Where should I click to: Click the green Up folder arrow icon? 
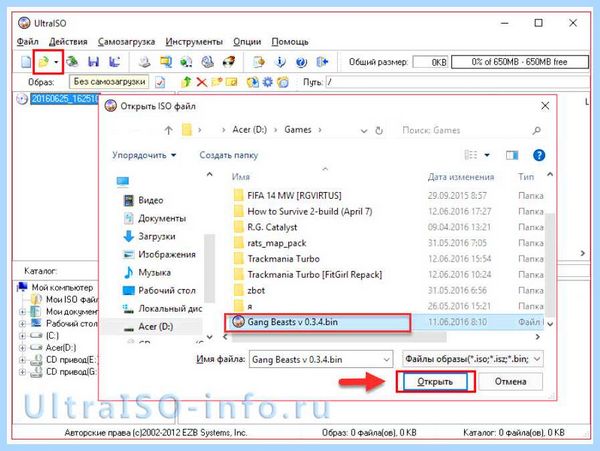point(186,82)
